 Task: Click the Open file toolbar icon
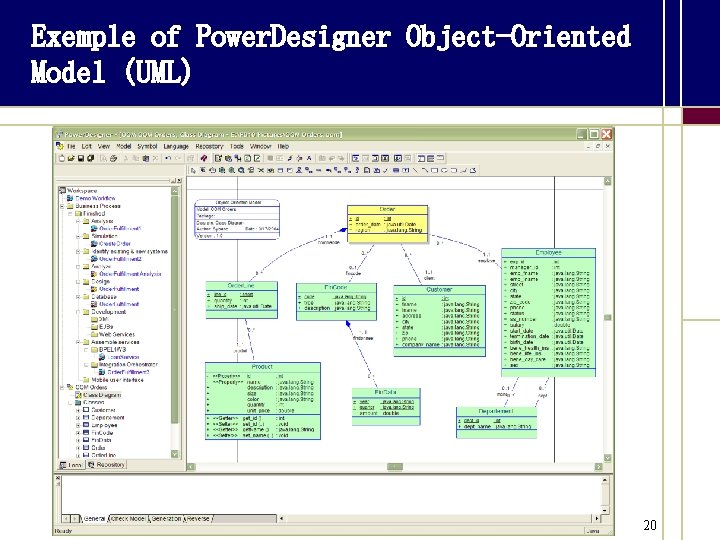(71, 158)
